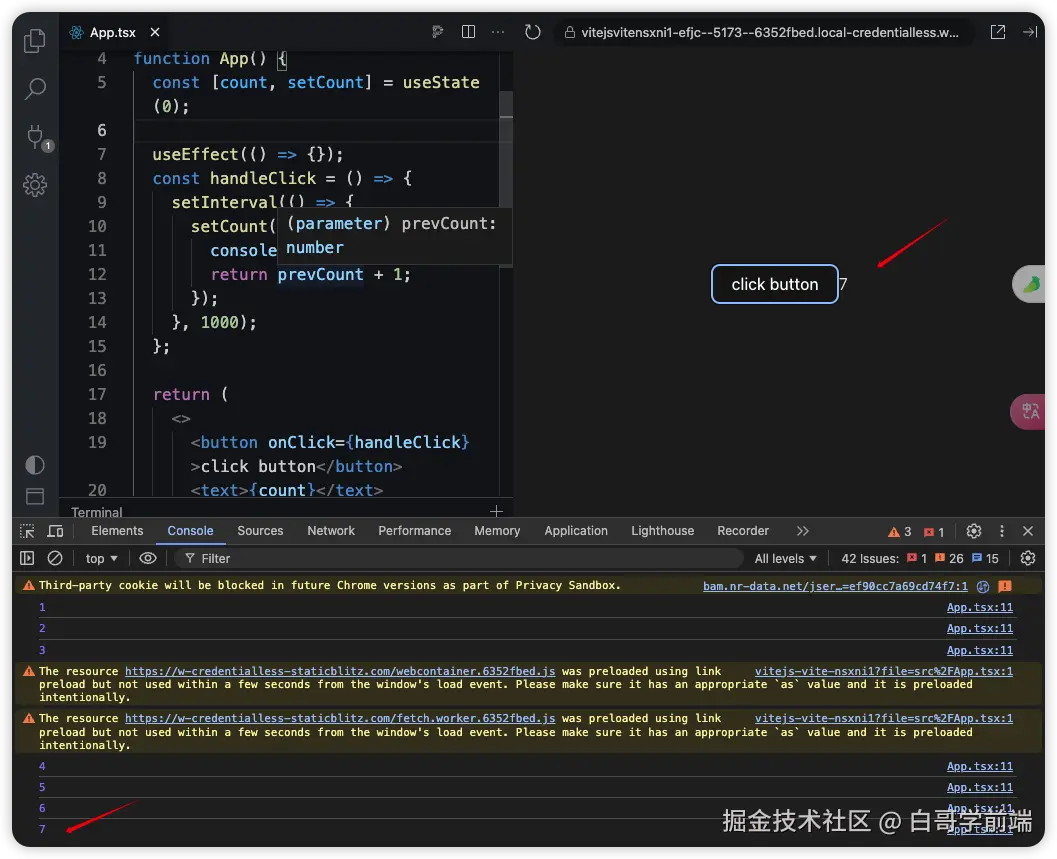Image resolution: width=1057 pixels, height=859 pixels.
Task: Click the console Filter input field
Action: click(458, 558)
